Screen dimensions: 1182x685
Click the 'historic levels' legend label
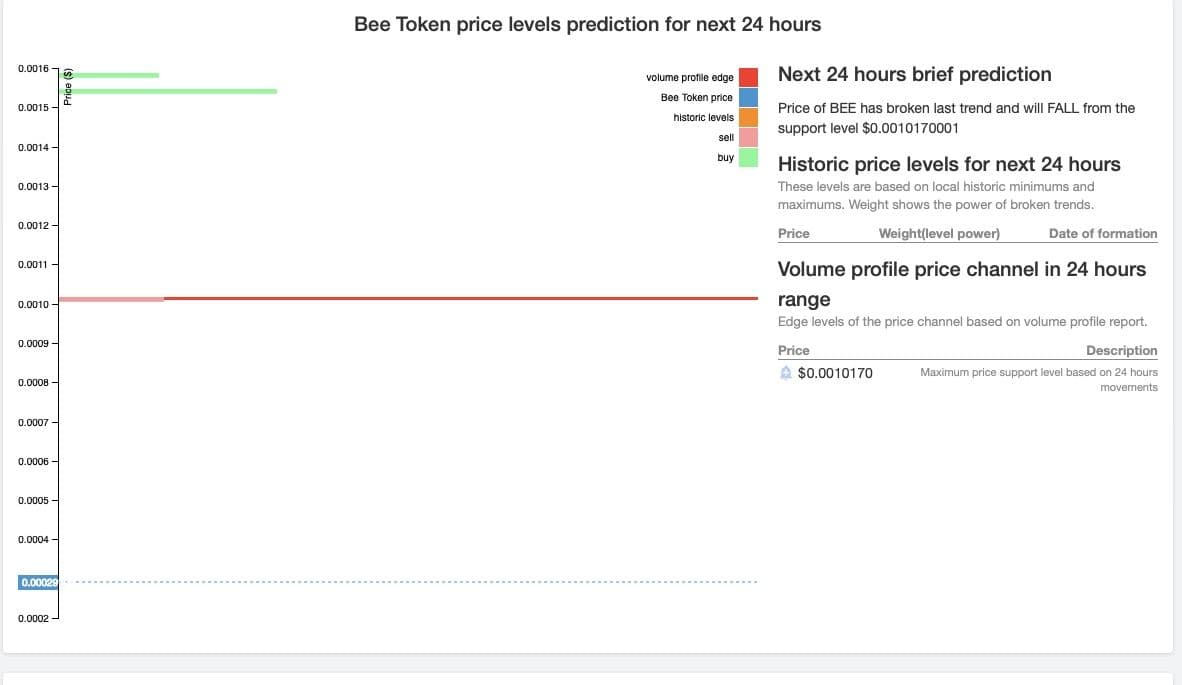[703, 118]
